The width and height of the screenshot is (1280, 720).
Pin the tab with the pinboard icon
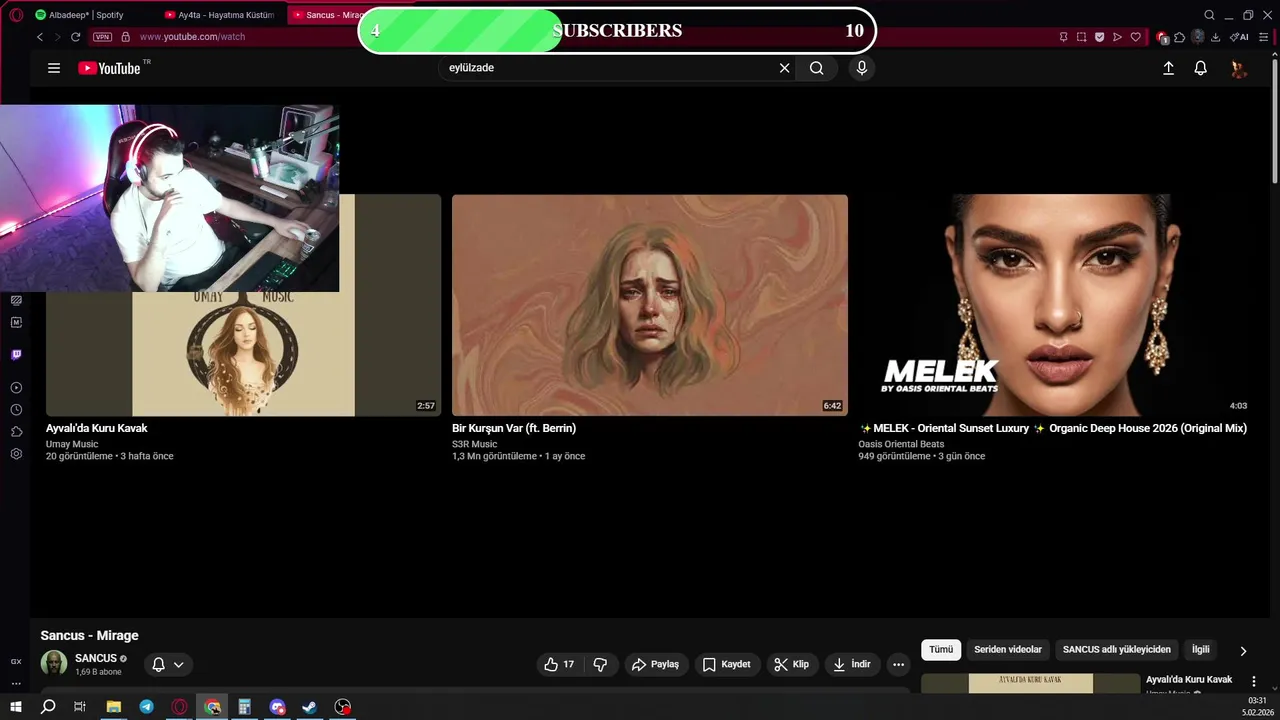(x=1063, y=37)
